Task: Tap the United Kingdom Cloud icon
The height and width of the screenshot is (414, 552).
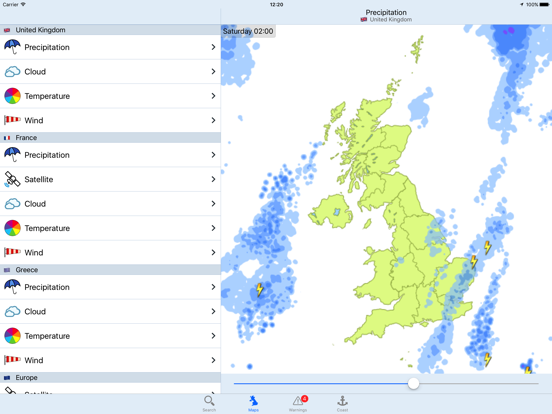Action: 12,71
